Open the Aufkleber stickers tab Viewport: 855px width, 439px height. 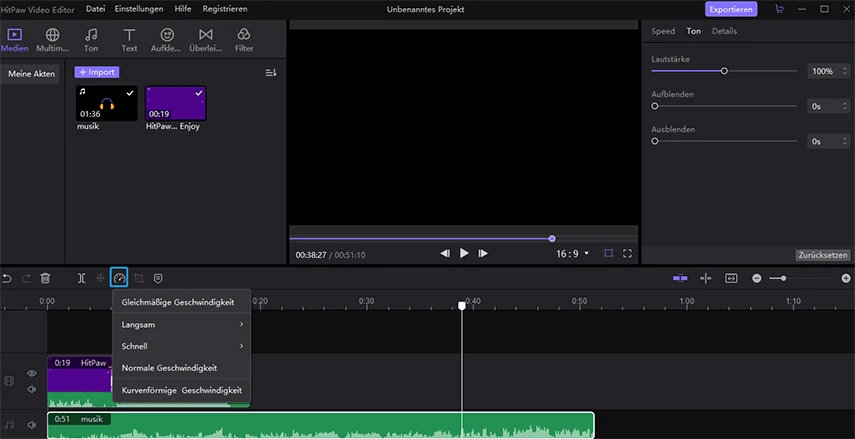[x=167, y=41]
